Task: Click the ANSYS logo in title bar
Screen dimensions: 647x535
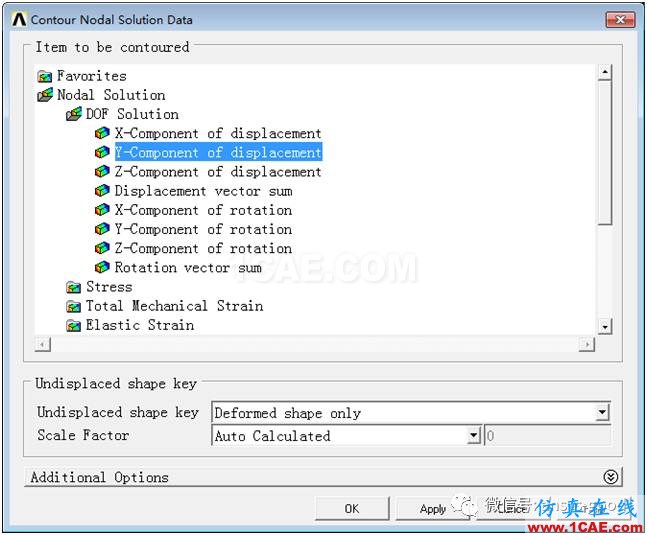Action: click(19, 19)
